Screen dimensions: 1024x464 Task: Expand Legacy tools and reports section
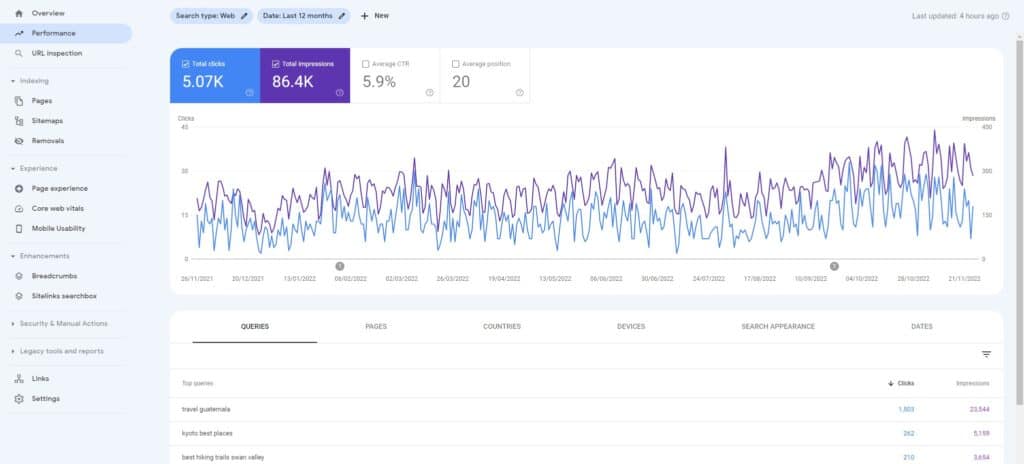57,351
